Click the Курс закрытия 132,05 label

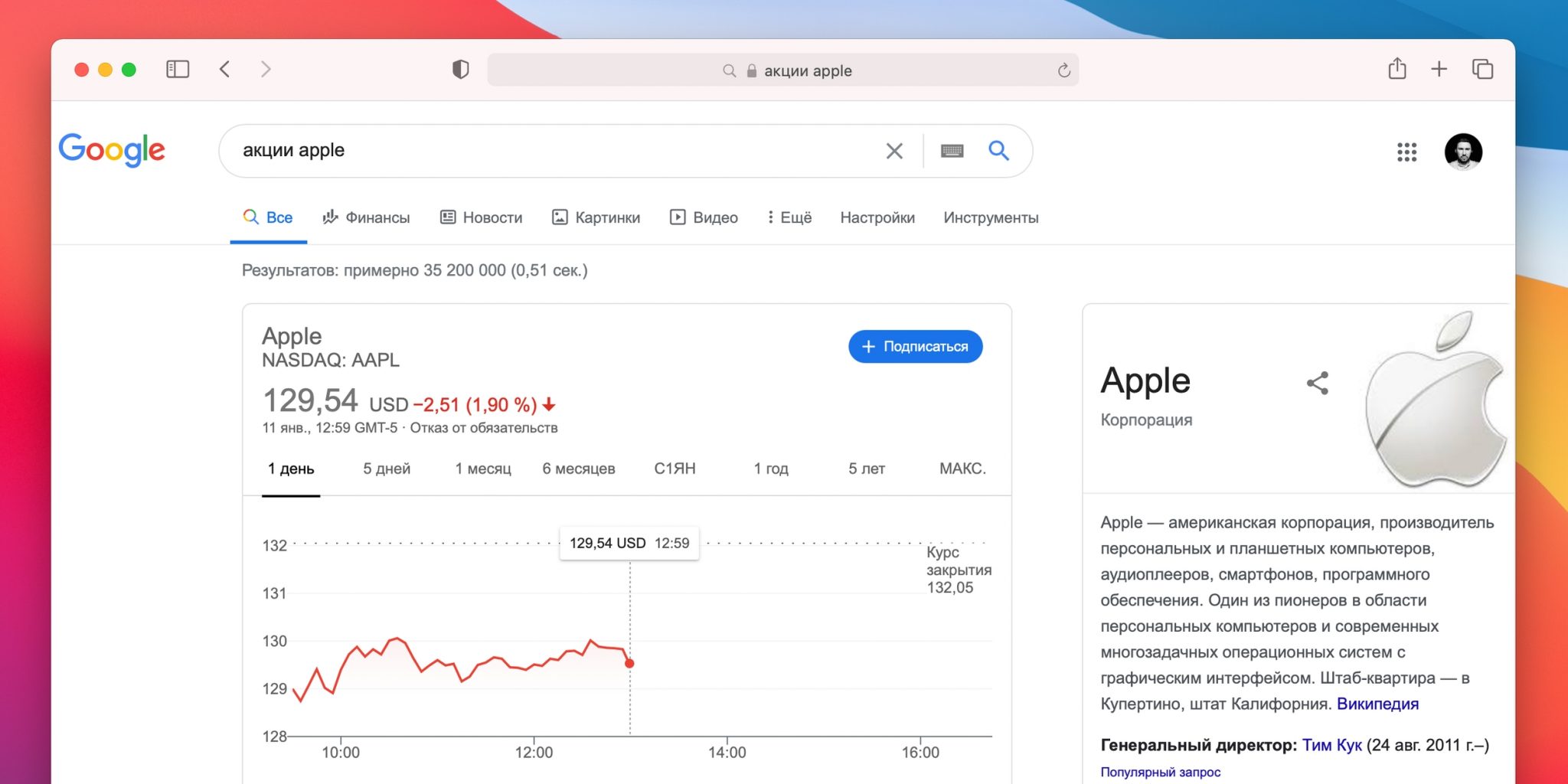click(x=959, y=570)
